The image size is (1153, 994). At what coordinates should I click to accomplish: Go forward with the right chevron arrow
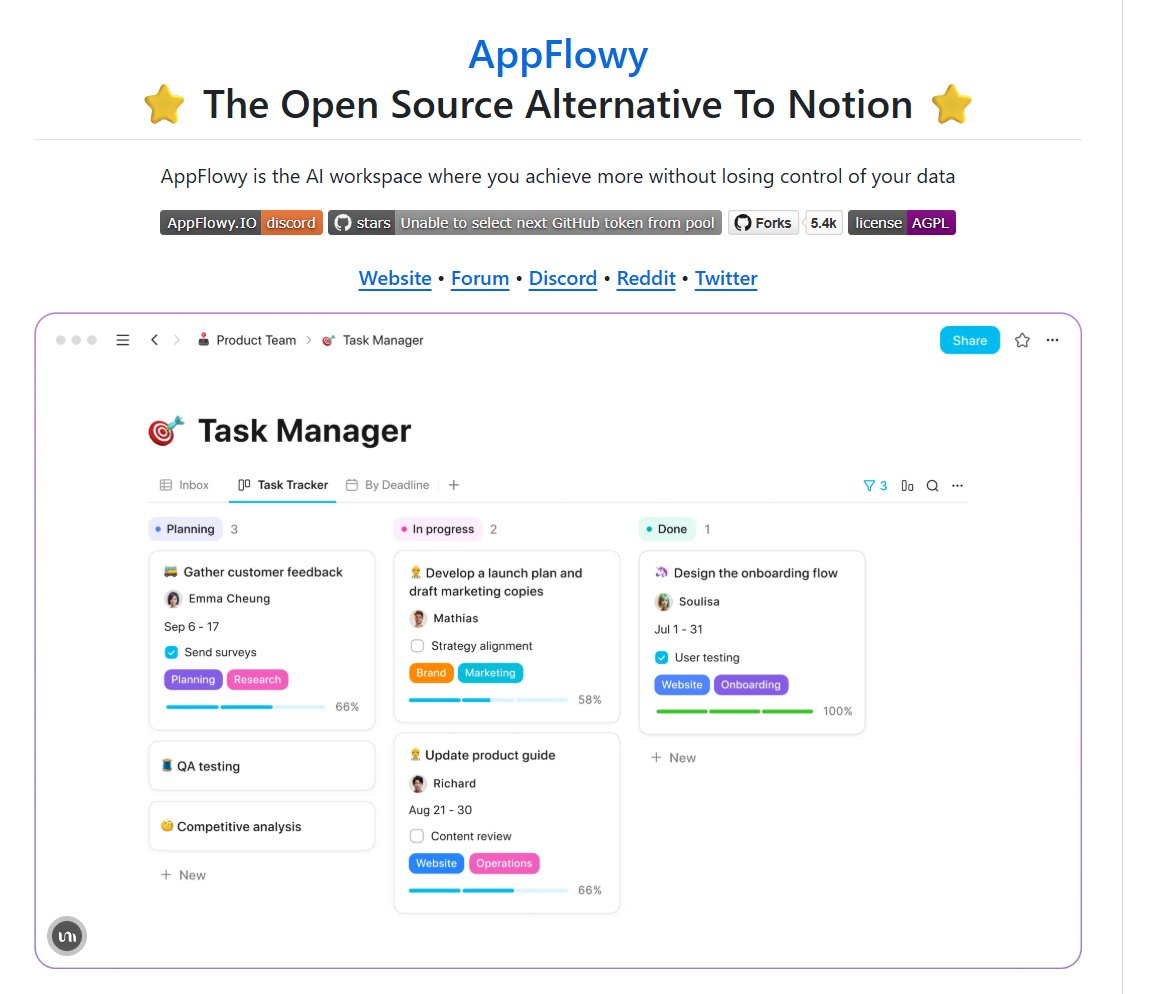tap(176, 340)
